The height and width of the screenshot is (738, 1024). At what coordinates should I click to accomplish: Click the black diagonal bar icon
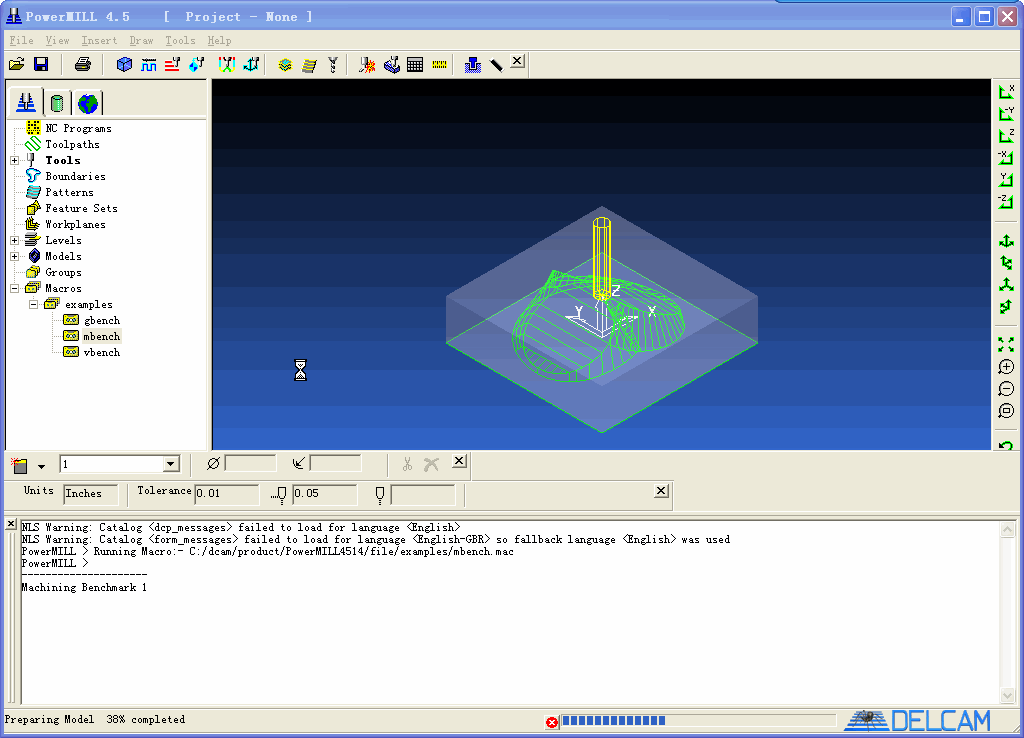coord(496,64)
